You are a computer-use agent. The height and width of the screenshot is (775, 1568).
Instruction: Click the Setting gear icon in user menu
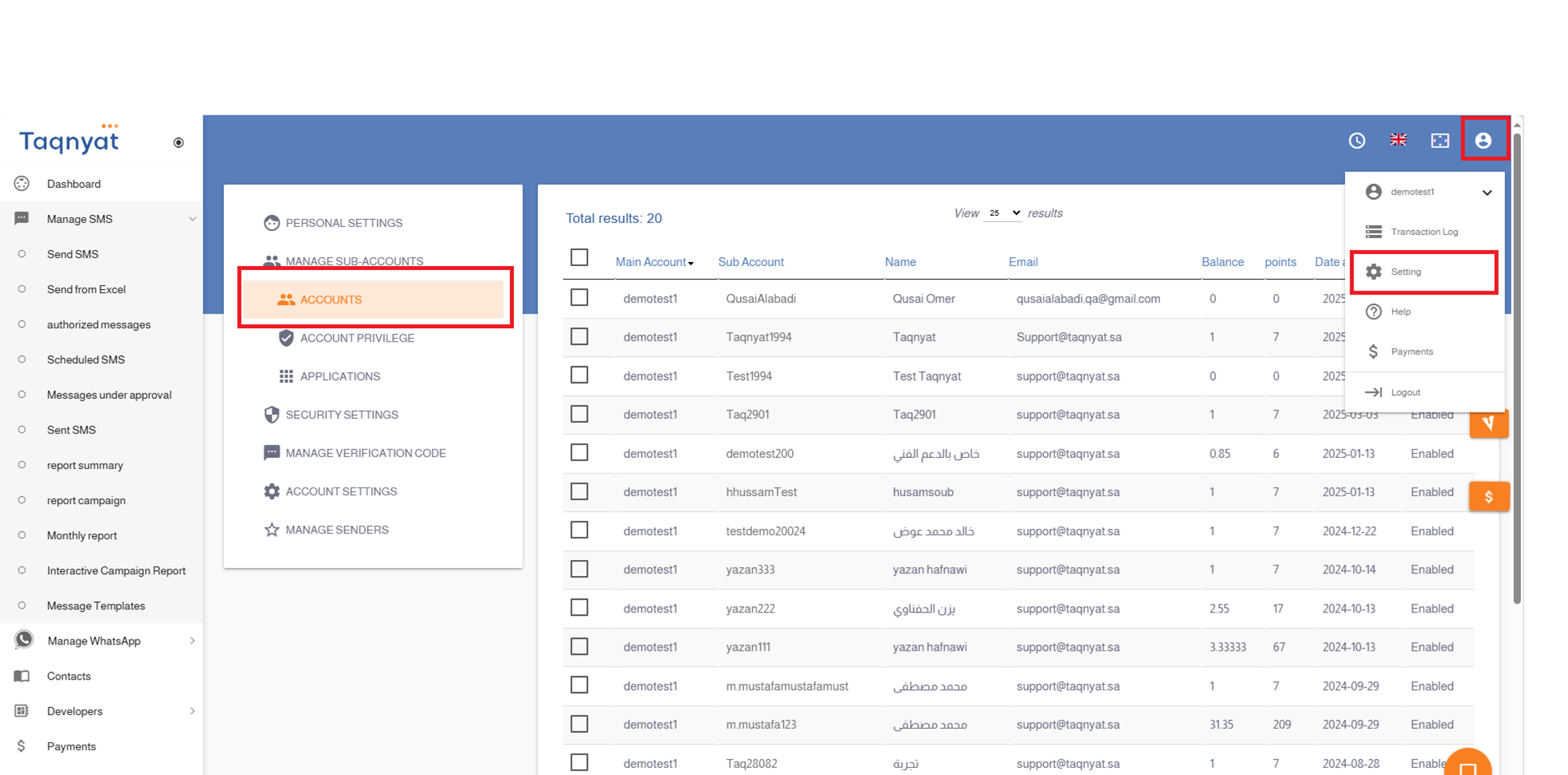pyautogui.click(x=1374, y=272)
